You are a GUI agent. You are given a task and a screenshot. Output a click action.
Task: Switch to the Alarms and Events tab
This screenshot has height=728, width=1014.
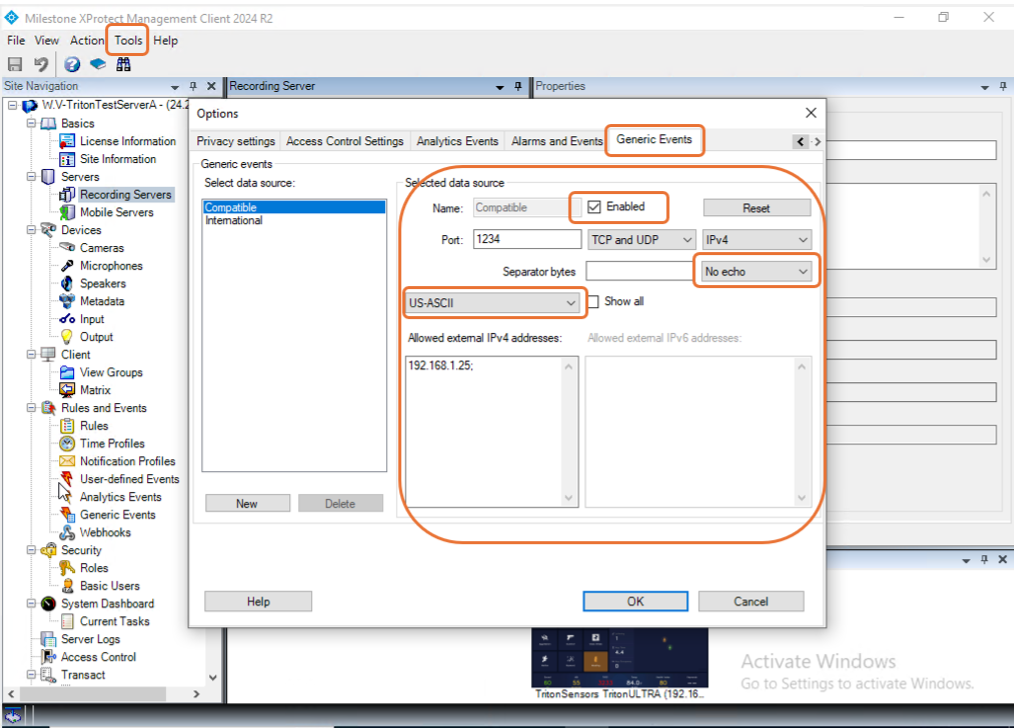point(556,141)
